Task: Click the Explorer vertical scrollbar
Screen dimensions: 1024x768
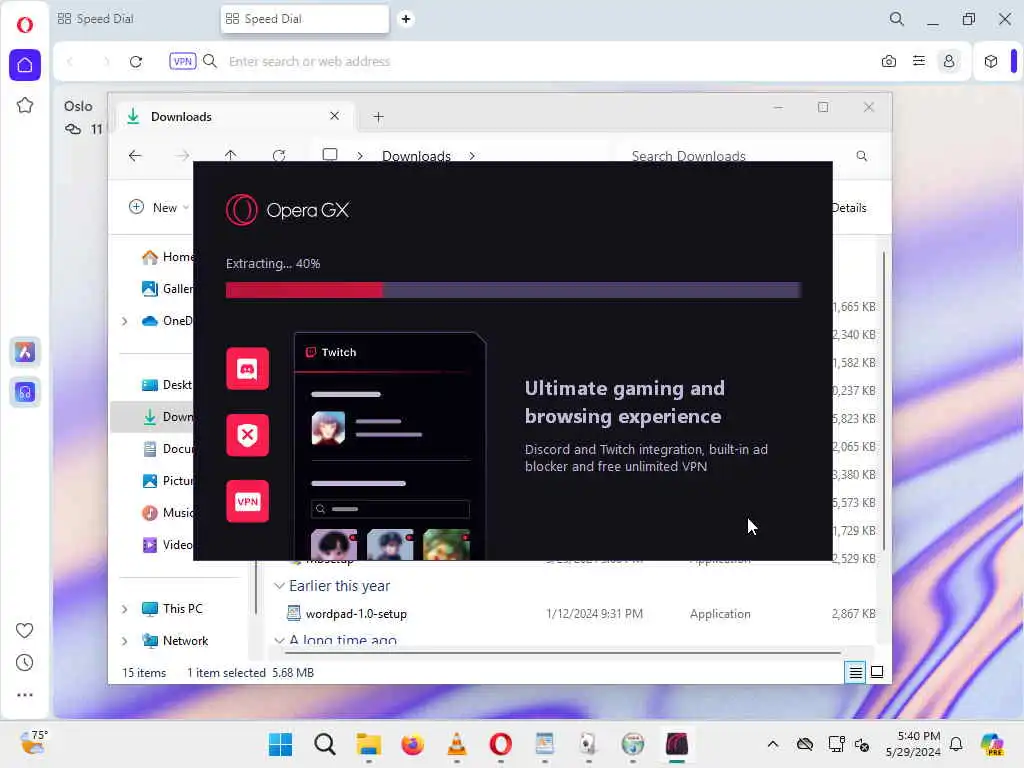Action: (x=884, y=400)
